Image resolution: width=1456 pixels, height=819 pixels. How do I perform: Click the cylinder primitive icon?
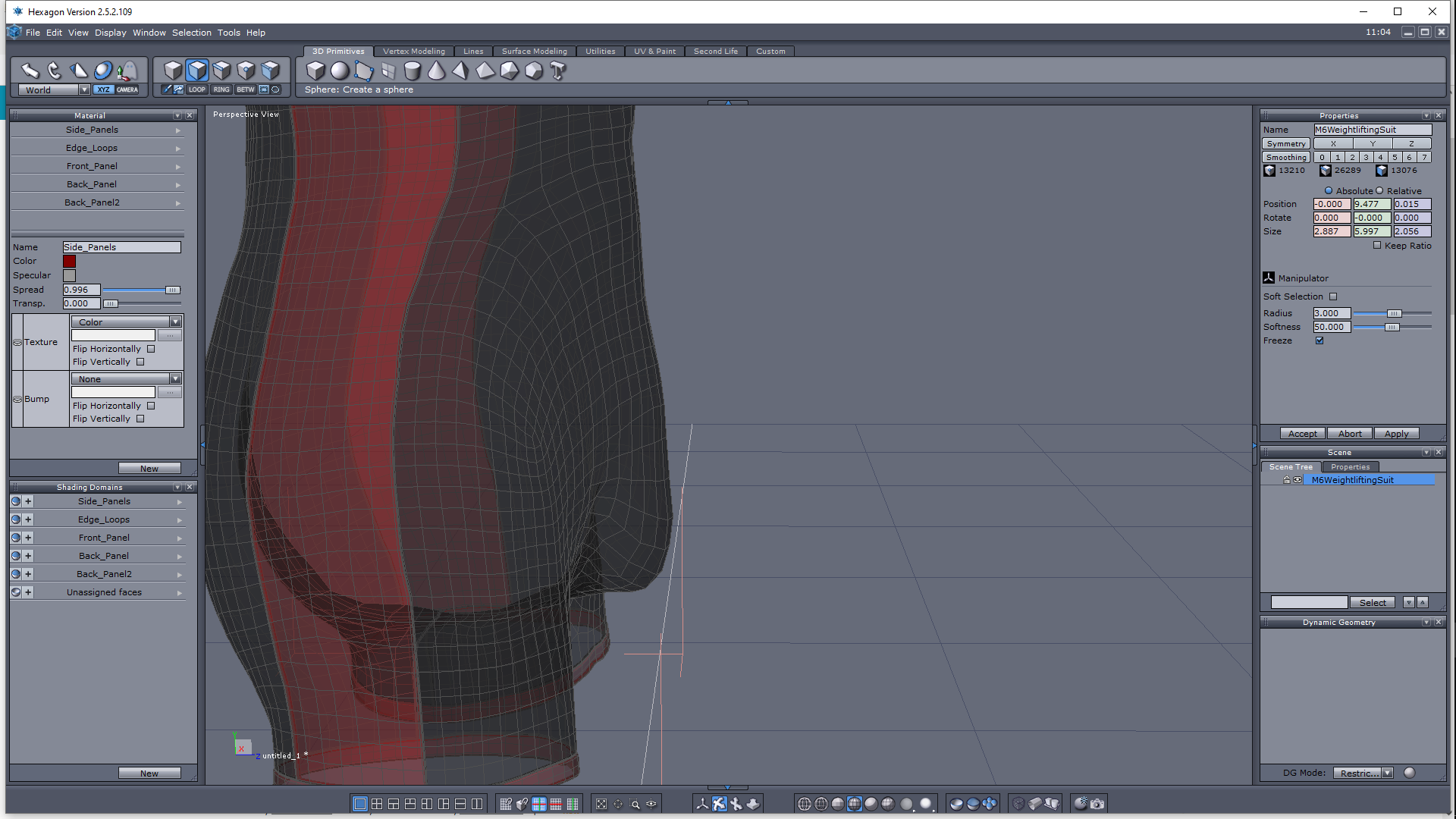point(412,71)
